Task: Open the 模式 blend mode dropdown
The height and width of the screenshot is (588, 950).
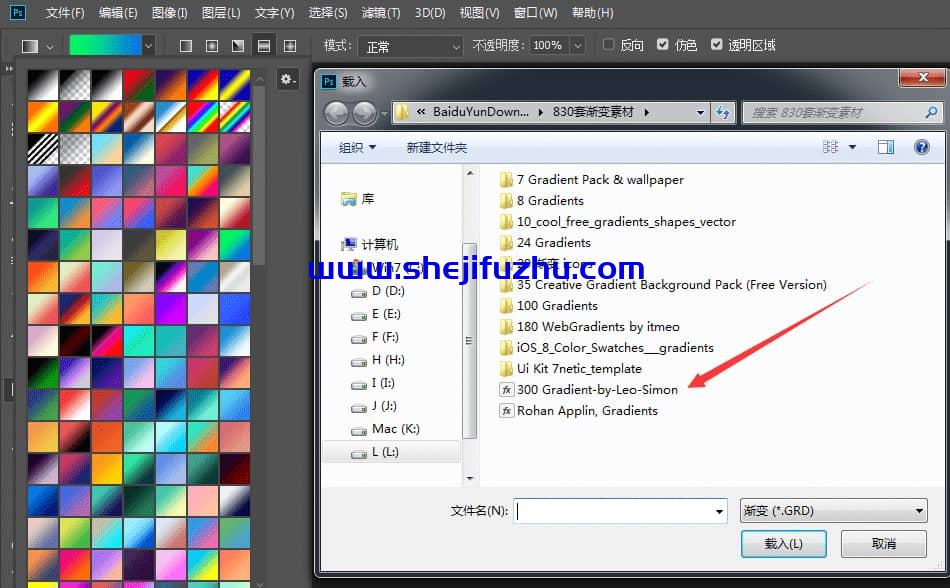Action: (x=410, y=47)
